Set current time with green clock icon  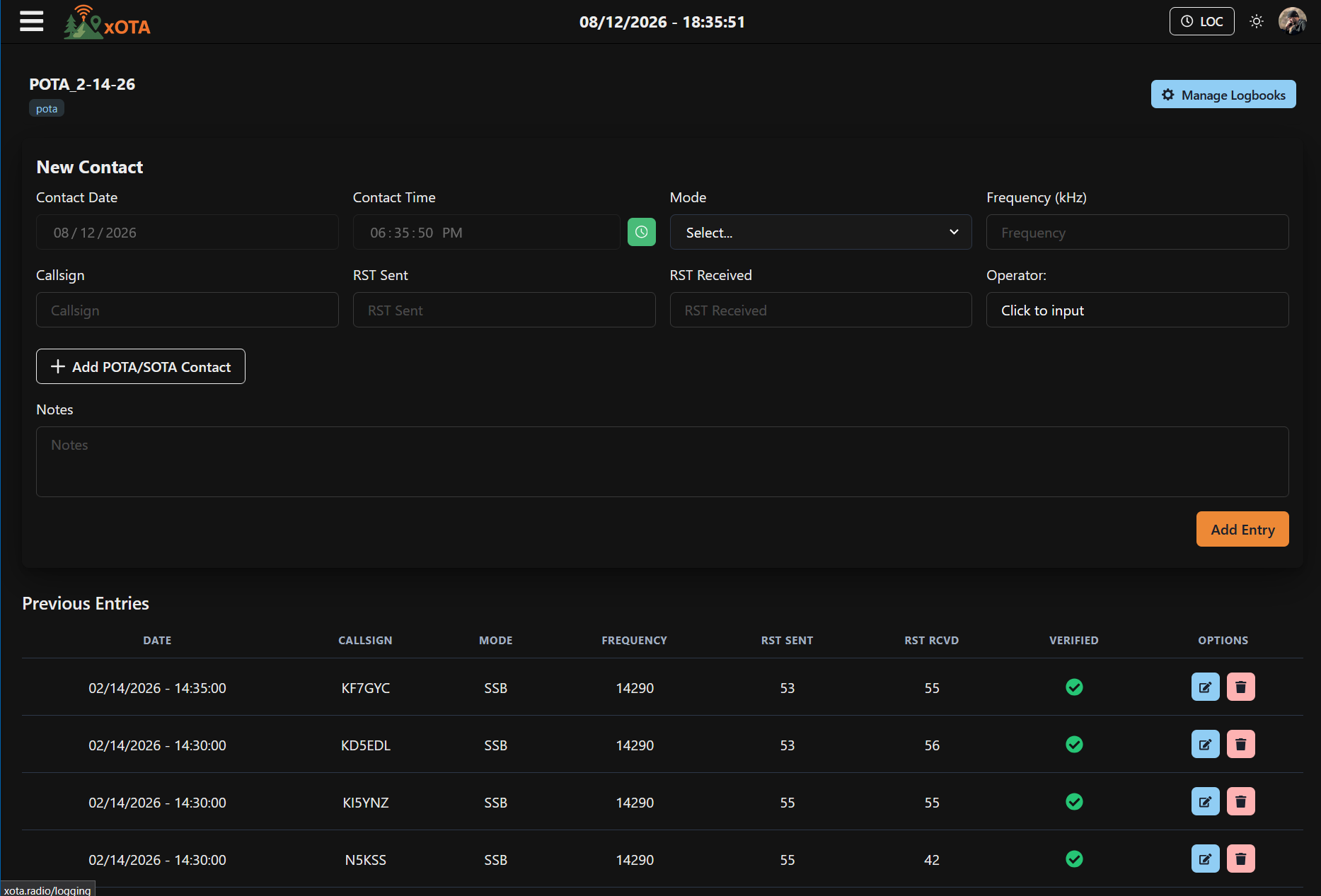point(641,232)
